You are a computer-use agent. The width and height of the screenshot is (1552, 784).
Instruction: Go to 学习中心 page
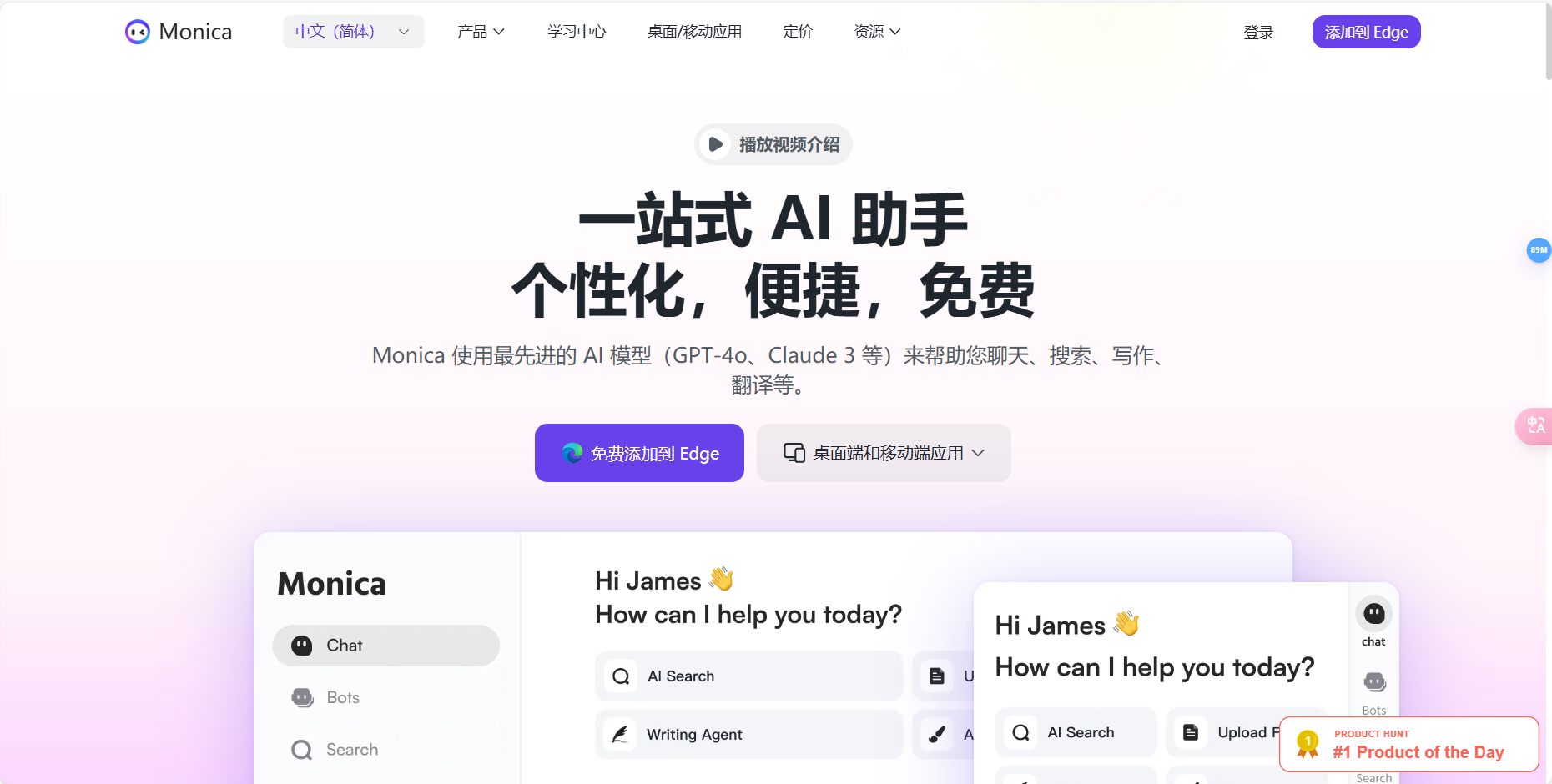tap(577, 32)
